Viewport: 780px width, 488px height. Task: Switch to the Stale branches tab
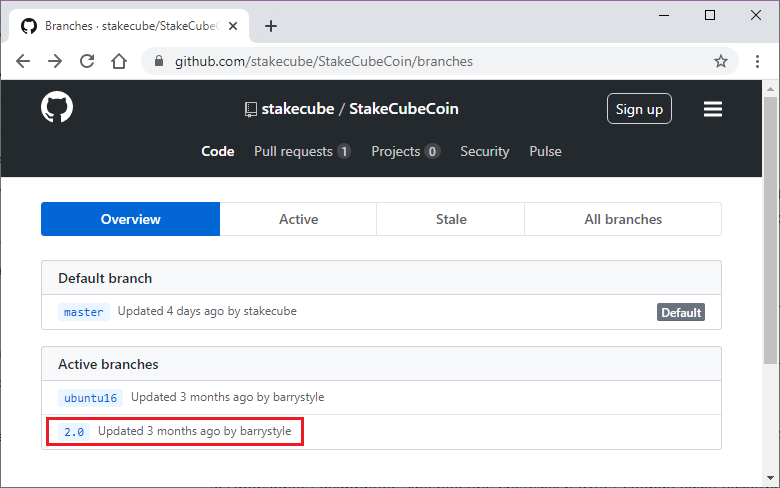[x=451, y=219]
